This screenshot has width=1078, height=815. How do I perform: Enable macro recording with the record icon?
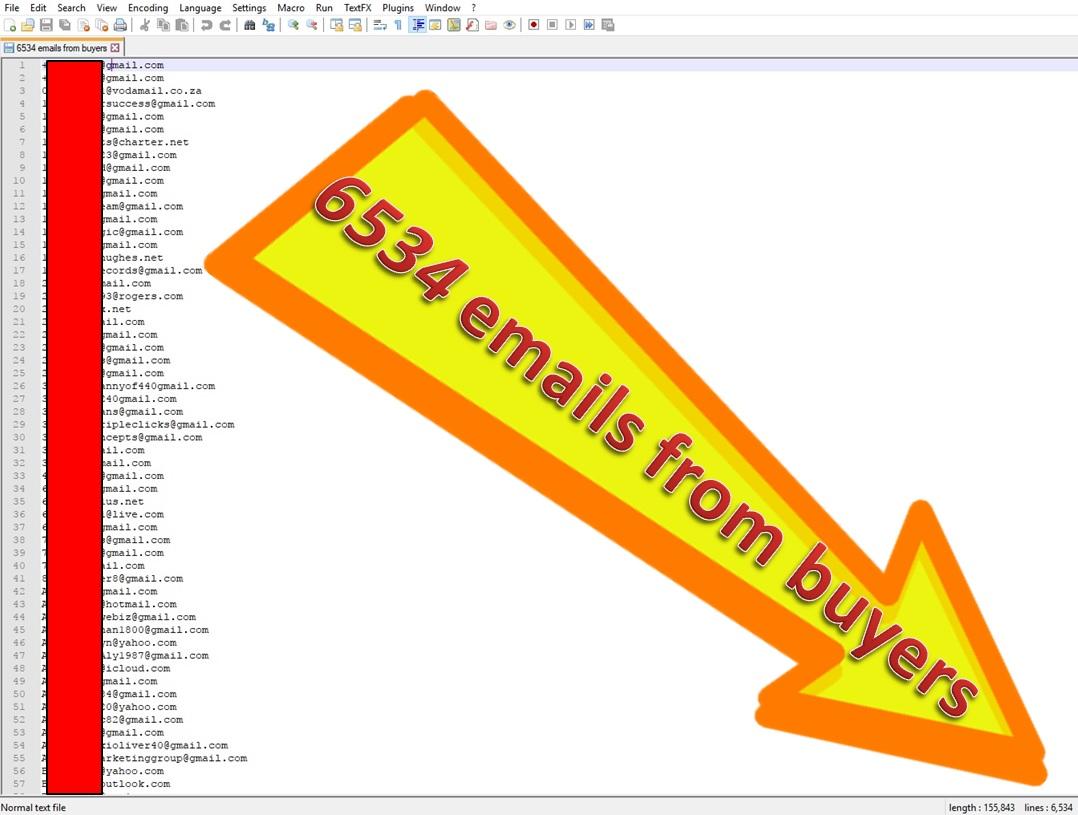pyautogui.click(x=531, y=25)
